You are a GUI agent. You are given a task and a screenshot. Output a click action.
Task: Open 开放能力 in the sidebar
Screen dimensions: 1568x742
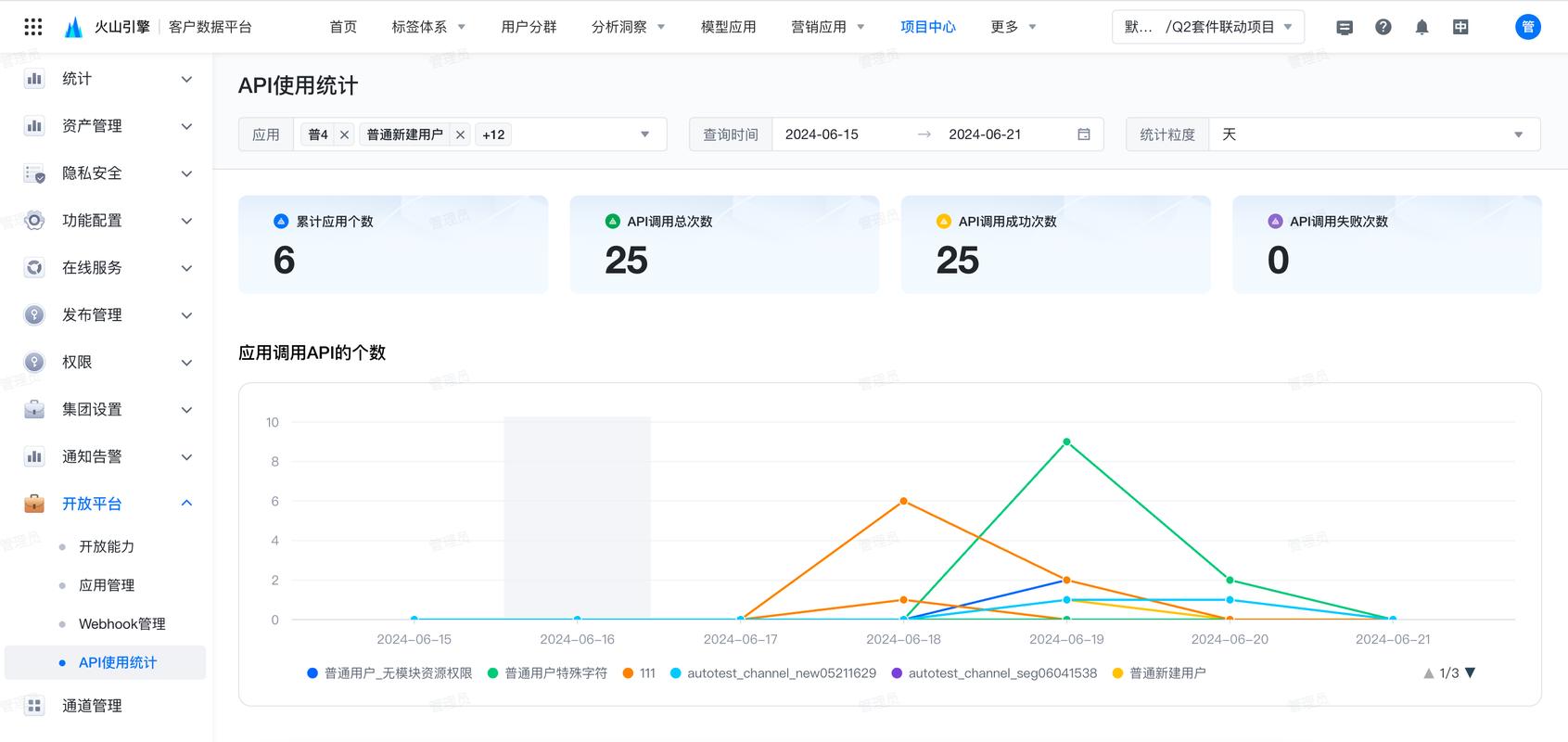[106, 547]
